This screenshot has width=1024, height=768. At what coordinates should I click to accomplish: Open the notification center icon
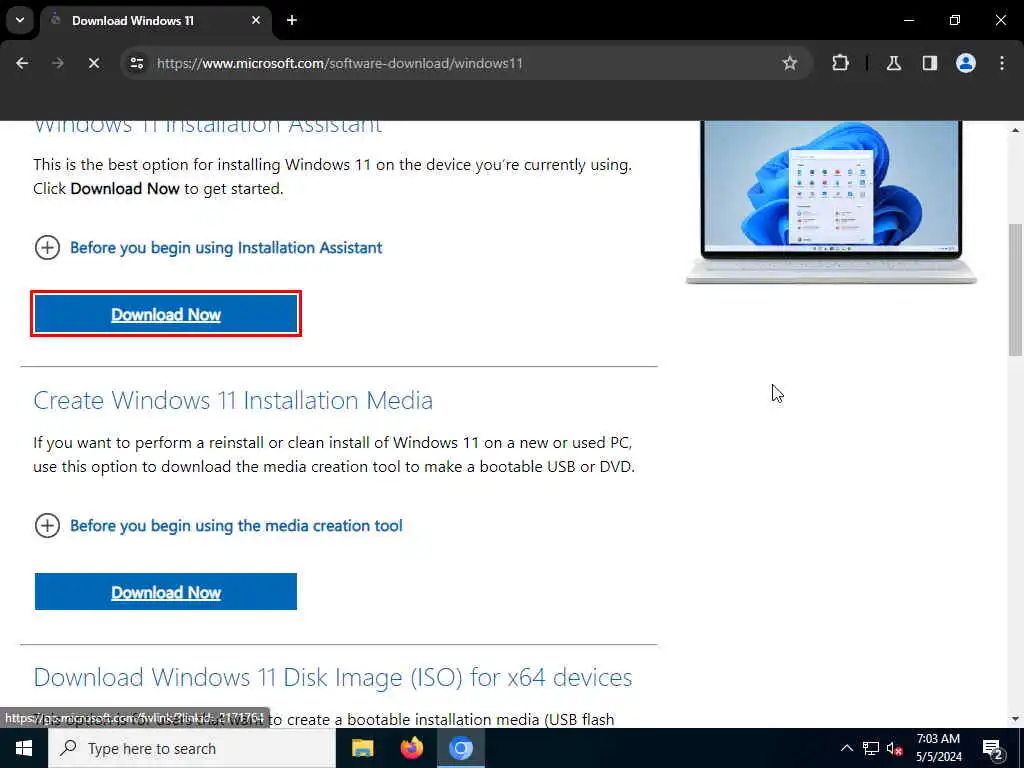coord(993,749)
